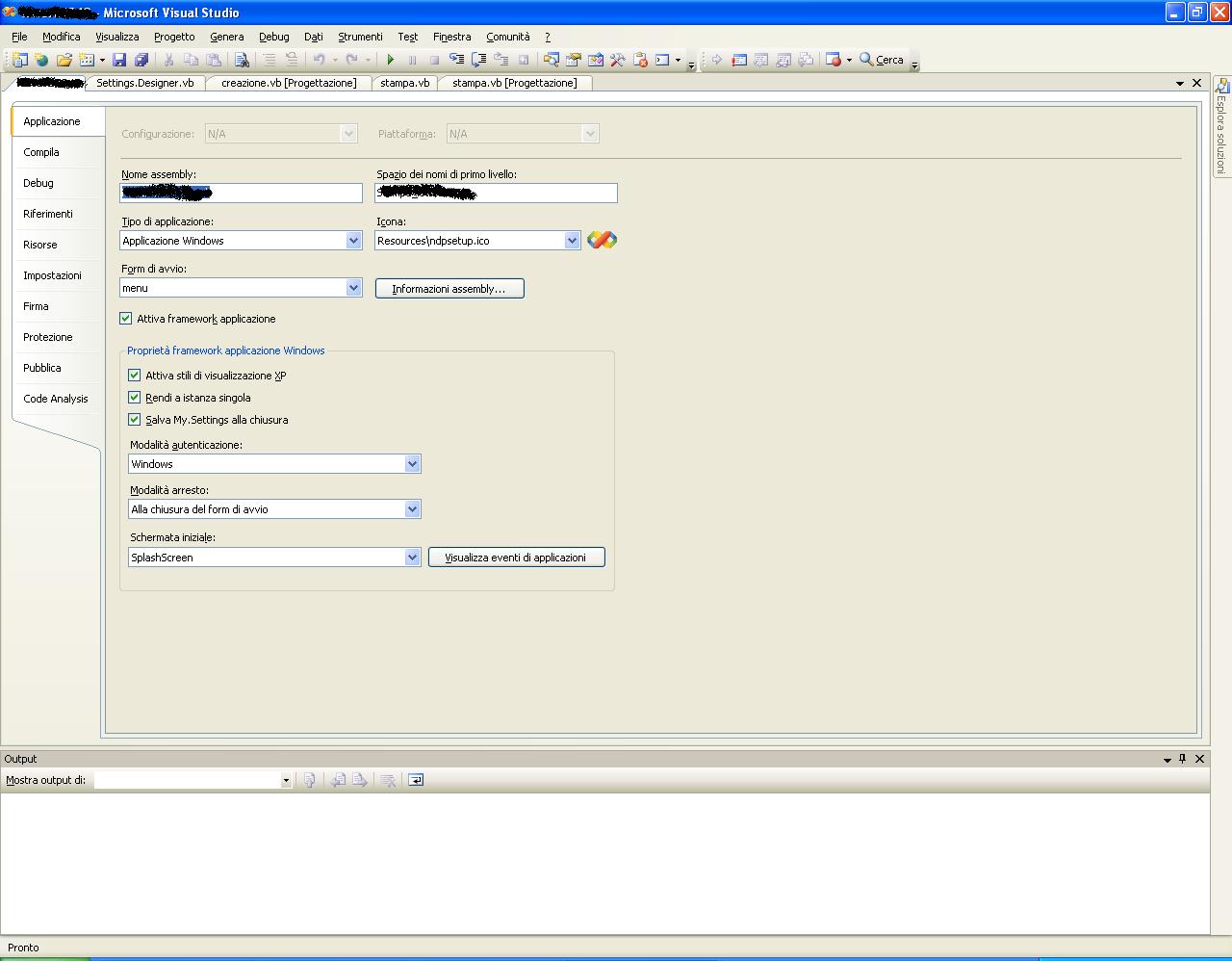The width and height of the screenshot is (1232, 961).
Task: Open Schermata iniziale dropdown
Action: [412, 558]
